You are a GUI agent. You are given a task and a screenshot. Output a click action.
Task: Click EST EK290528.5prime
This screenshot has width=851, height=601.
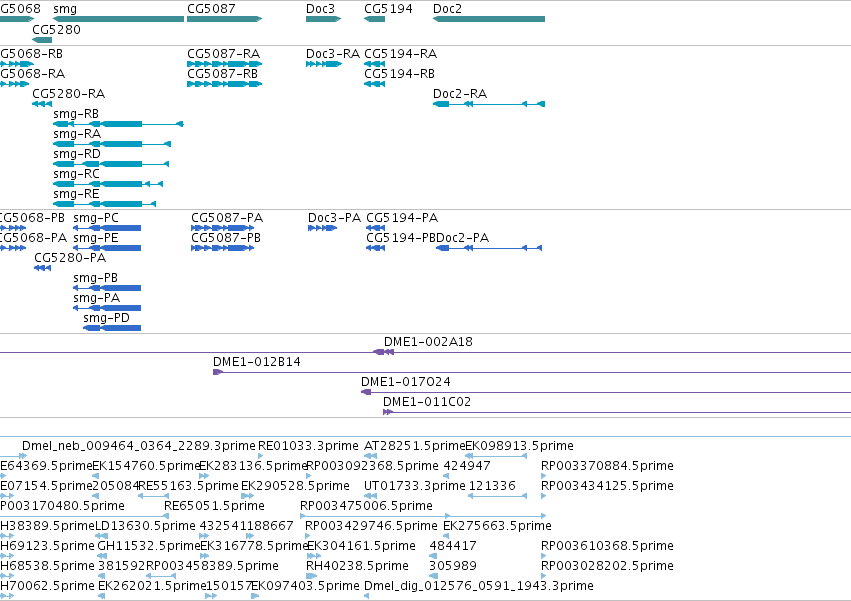[x=247, y=496]
